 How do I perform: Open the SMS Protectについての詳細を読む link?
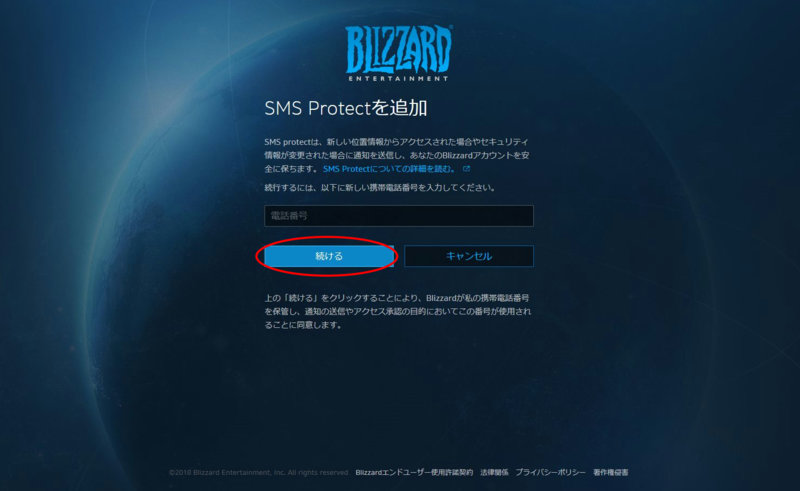pos(389,168)
